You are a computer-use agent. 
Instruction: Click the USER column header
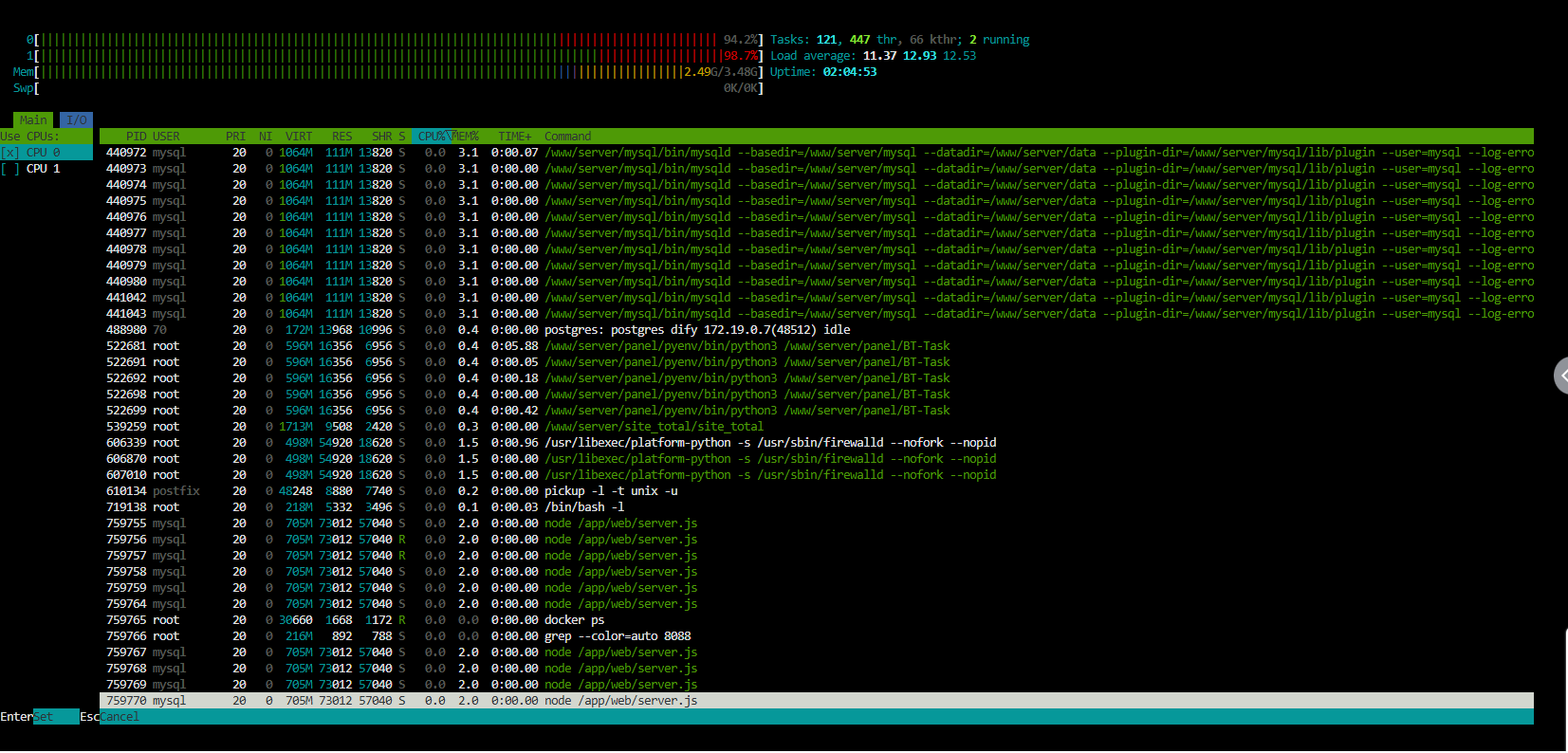point(166,137)
